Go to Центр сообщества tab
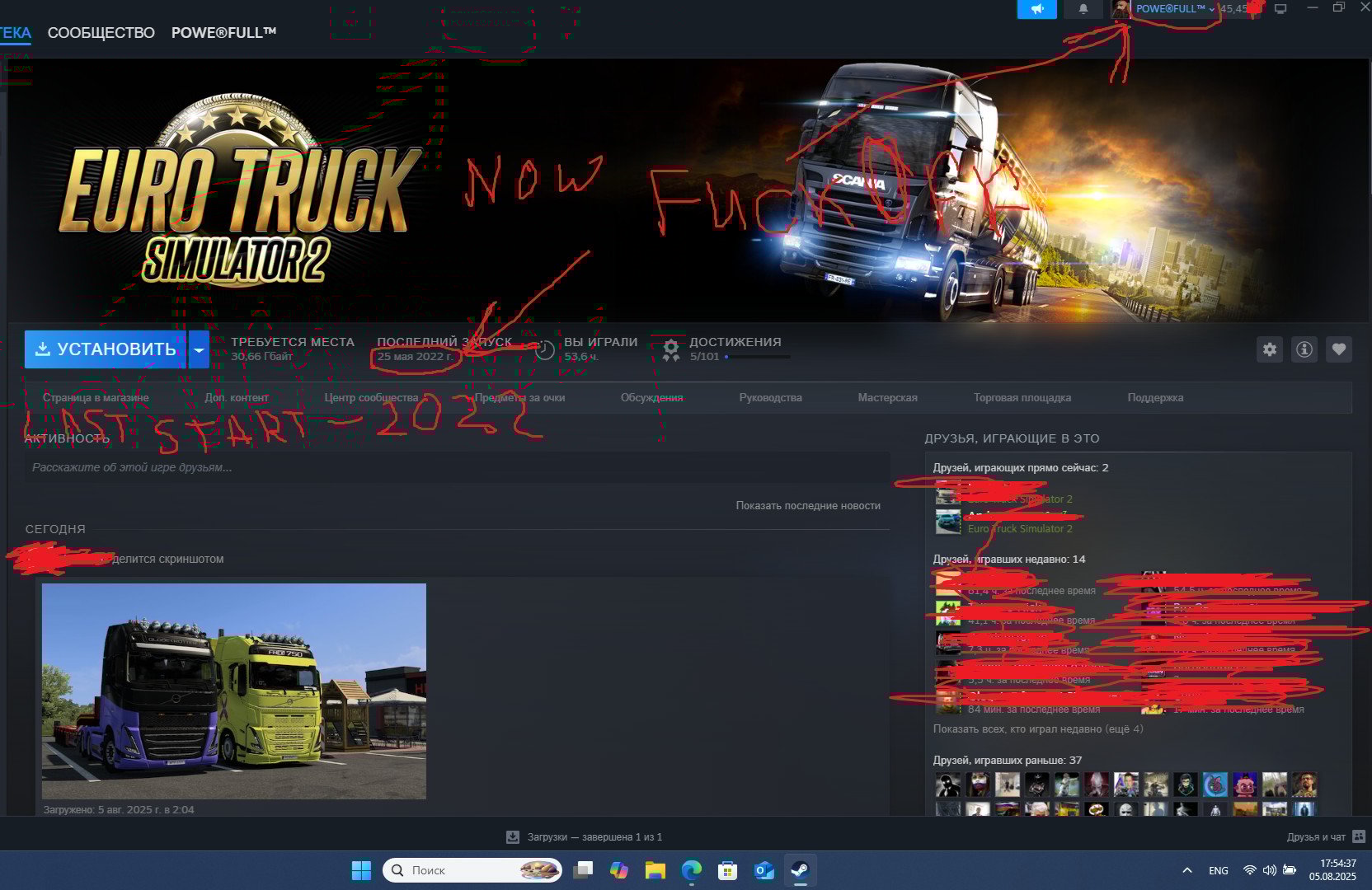 371,397
